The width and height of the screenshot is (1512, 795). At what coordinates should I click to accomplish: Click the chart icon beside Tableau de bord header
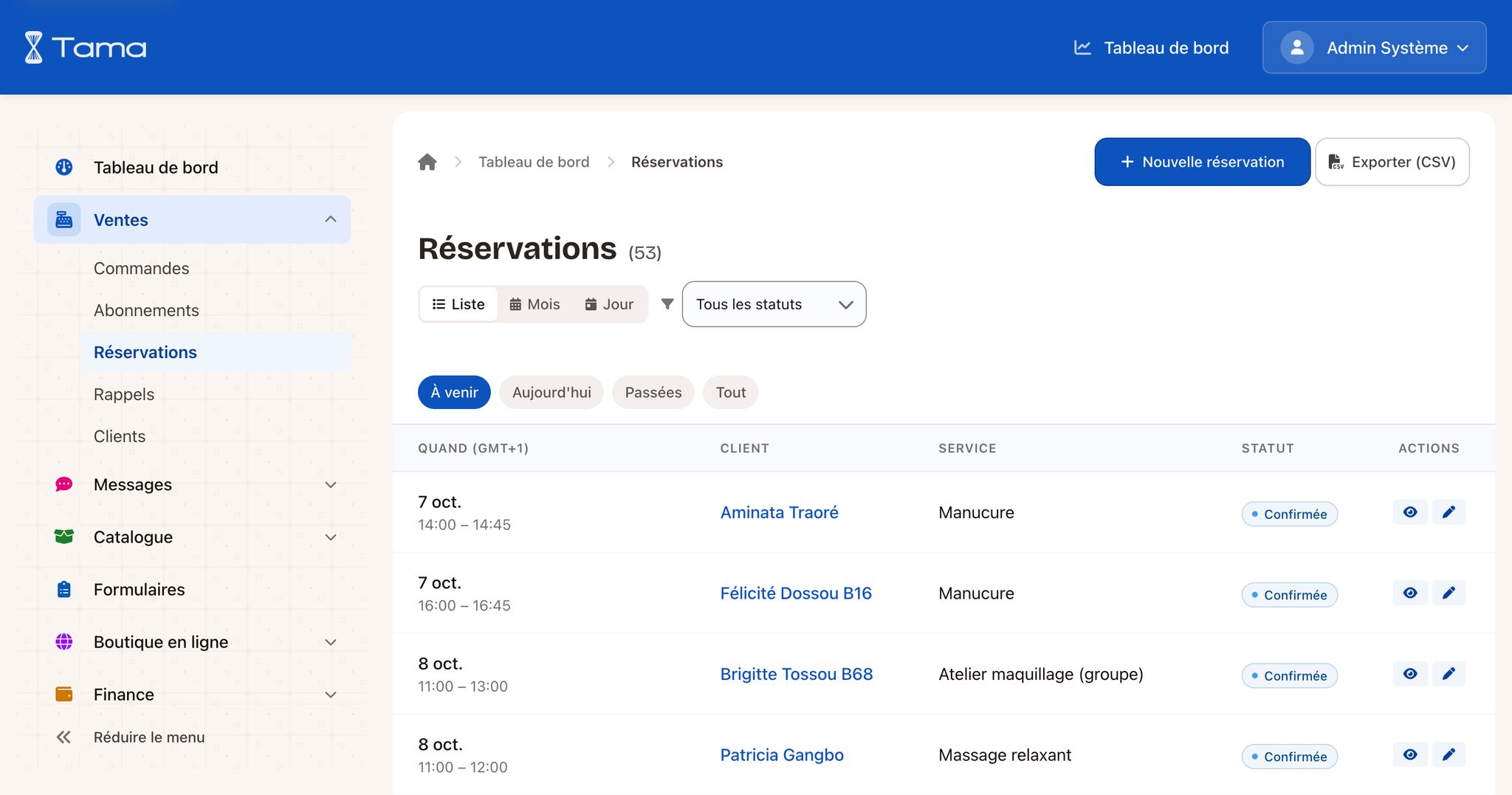pos(1082,48)
